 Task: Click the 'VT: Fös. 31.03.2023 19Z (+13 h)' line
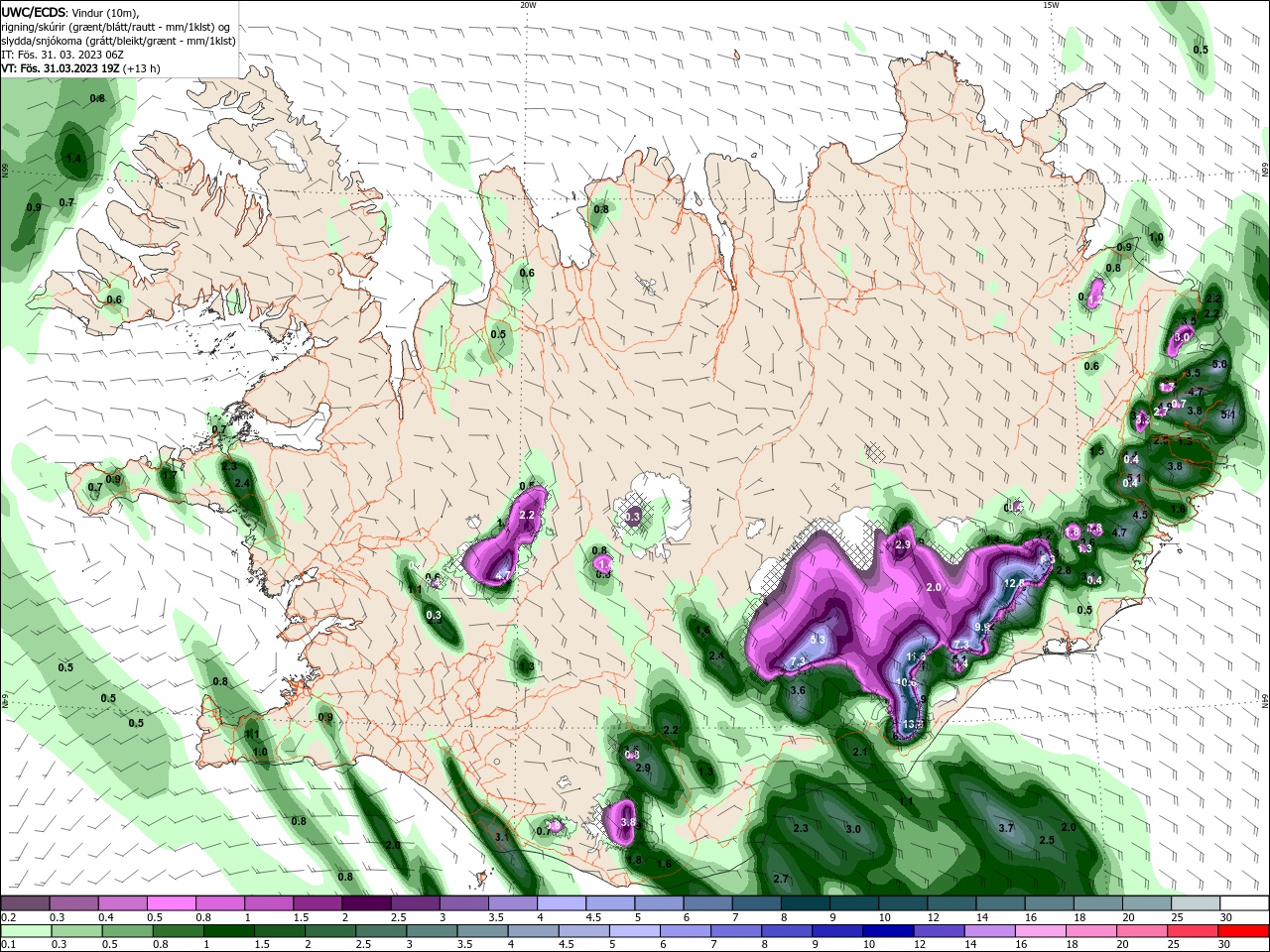(x=80, y=68)
